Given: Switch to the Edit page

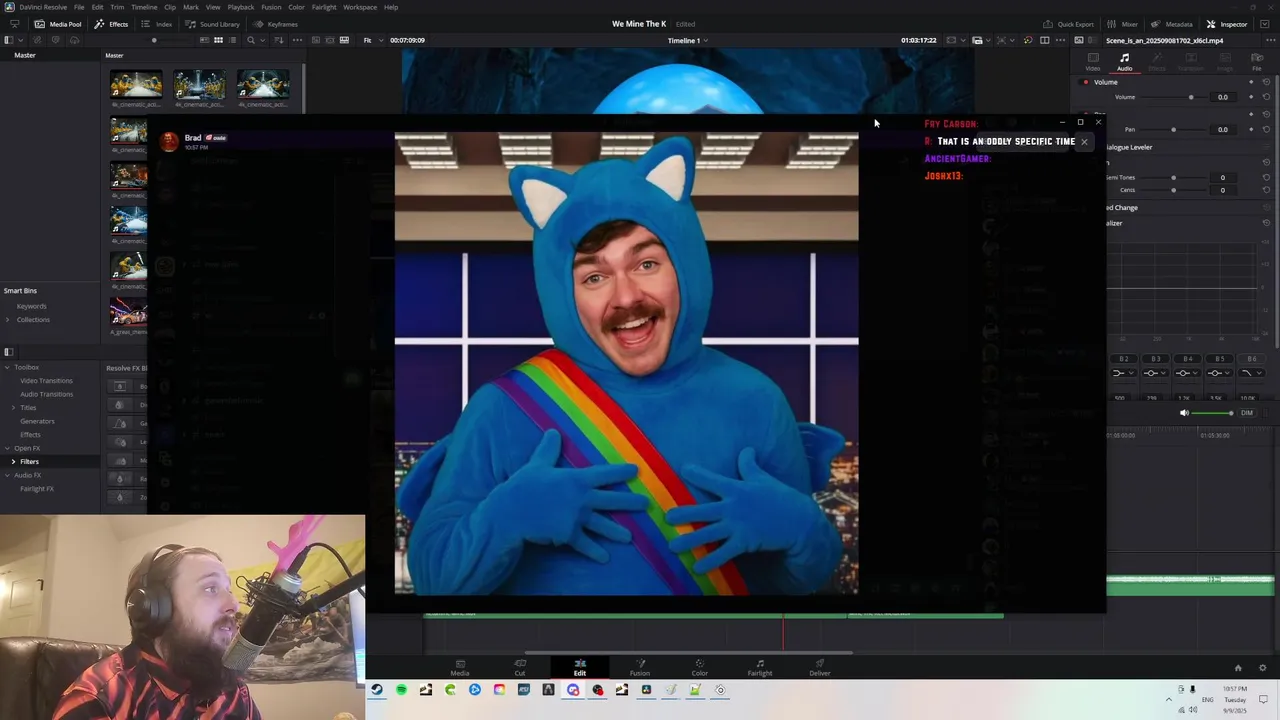Looking at the screenshot, I should pyautogui.click(x=580, y=667).
